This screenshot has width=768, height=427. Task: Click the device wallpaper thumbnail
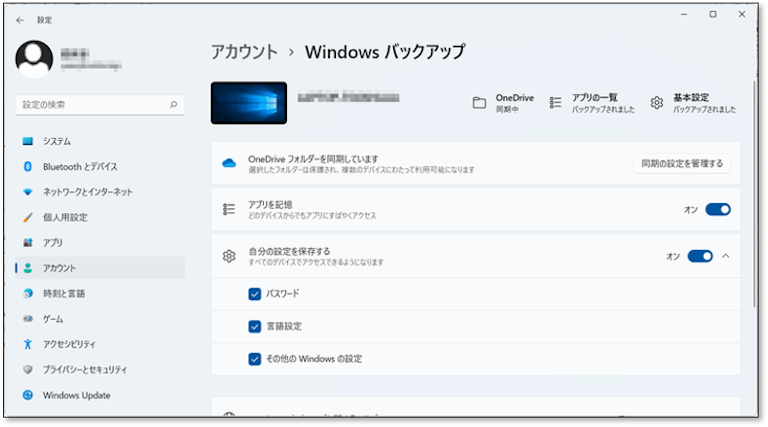pyautogui.click(x=249, y=103)
